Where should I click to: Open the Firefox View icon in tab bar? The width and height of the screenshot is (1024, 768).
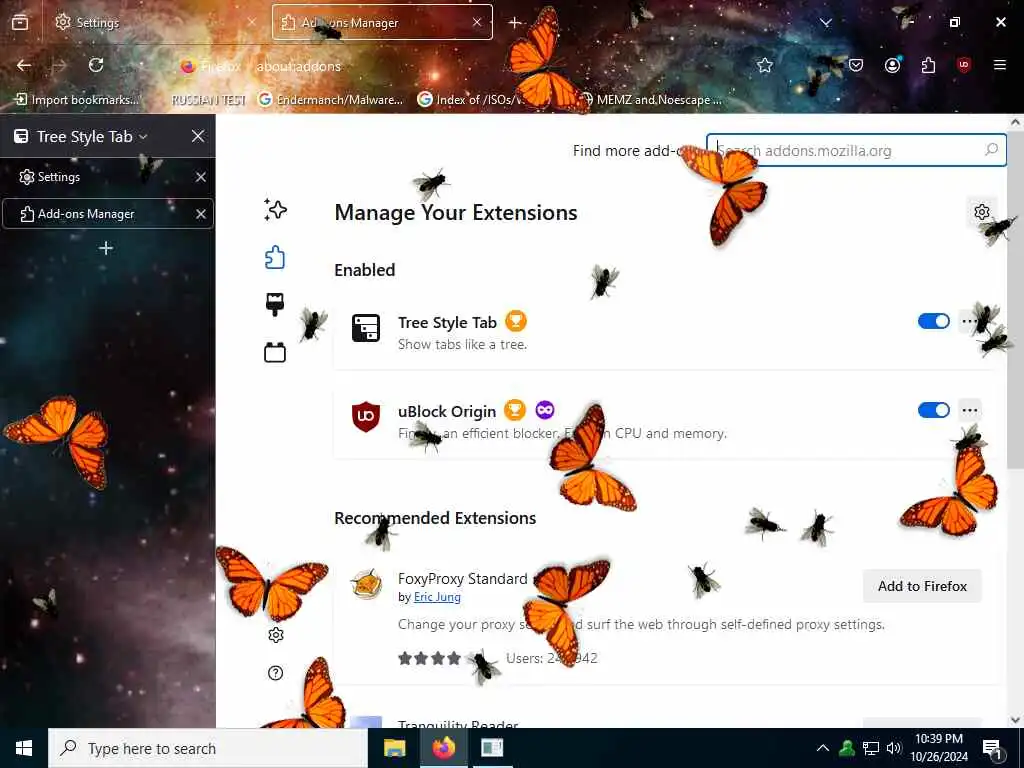click(20, 23)
